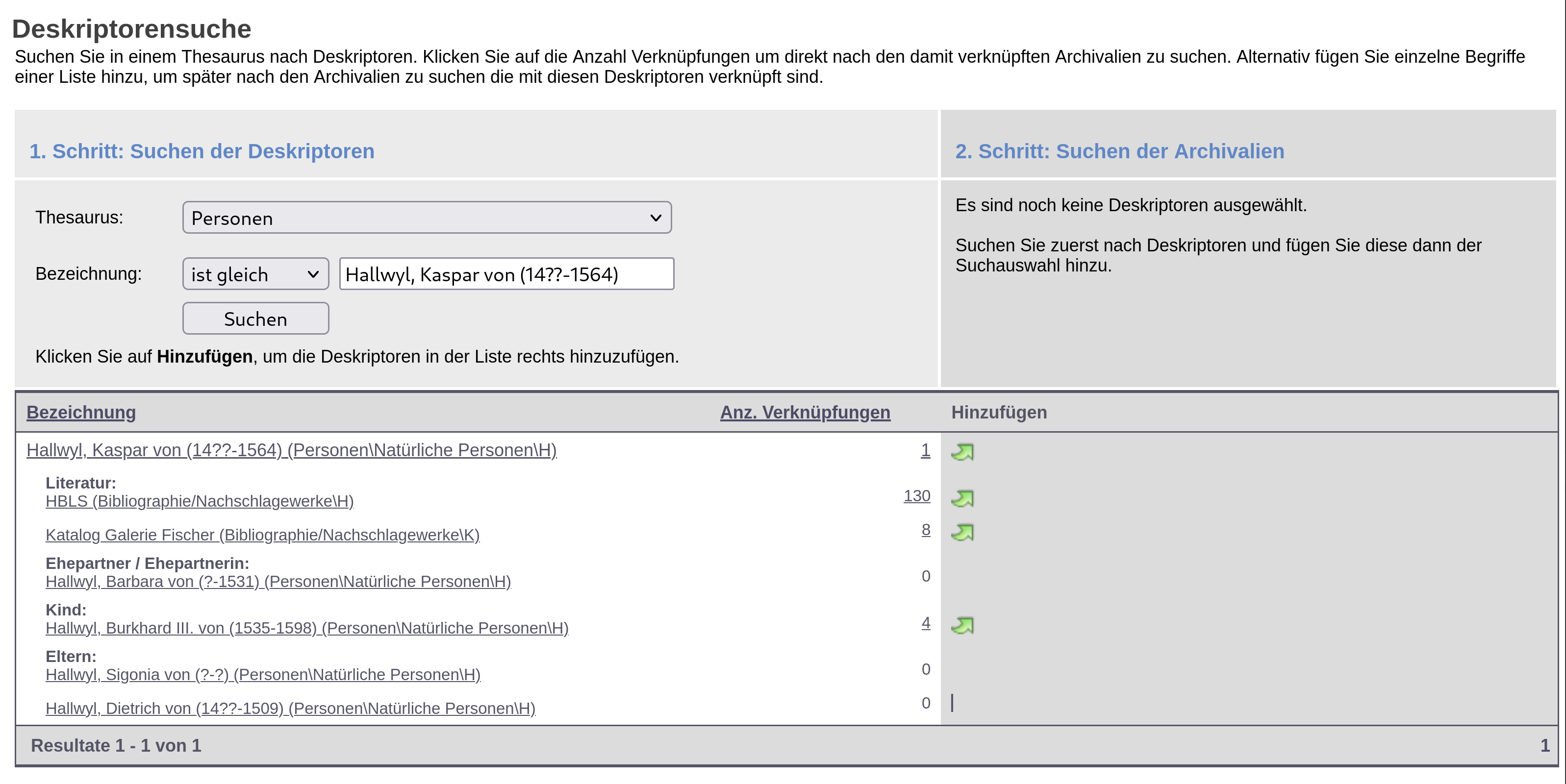Viewport: 1566px width, 784px height.
Task: Click the Suchen button
Action: point(255,318)
